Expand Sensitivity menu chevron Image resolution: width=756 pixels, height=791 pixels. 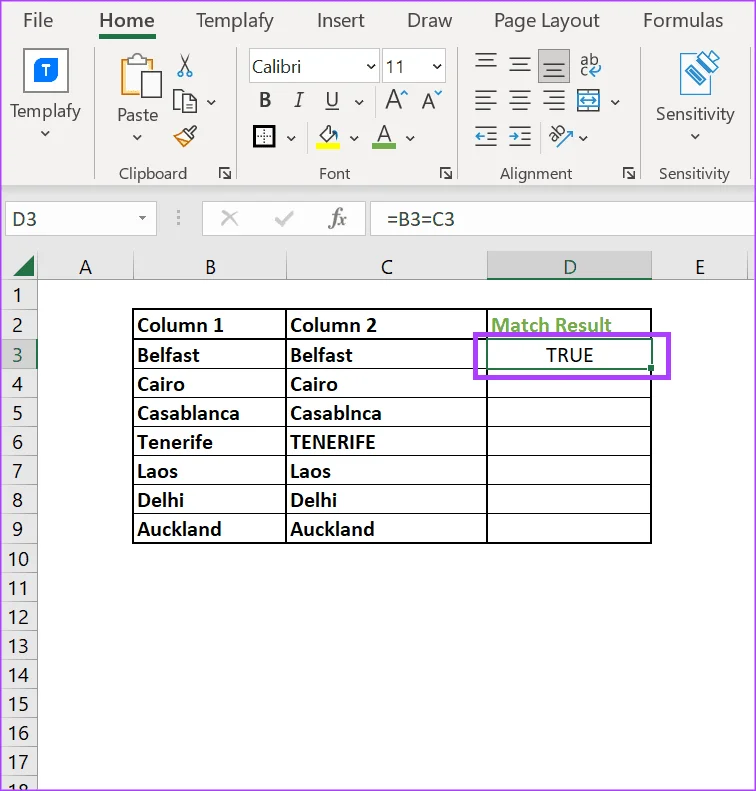point(695,136)
